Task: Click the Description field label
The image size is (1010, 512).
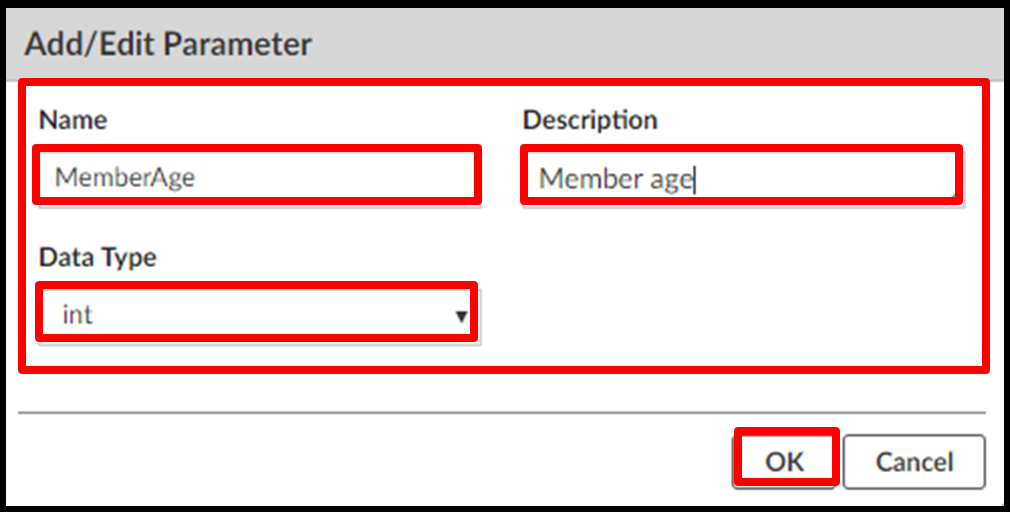Action: (x=590, y=120)
